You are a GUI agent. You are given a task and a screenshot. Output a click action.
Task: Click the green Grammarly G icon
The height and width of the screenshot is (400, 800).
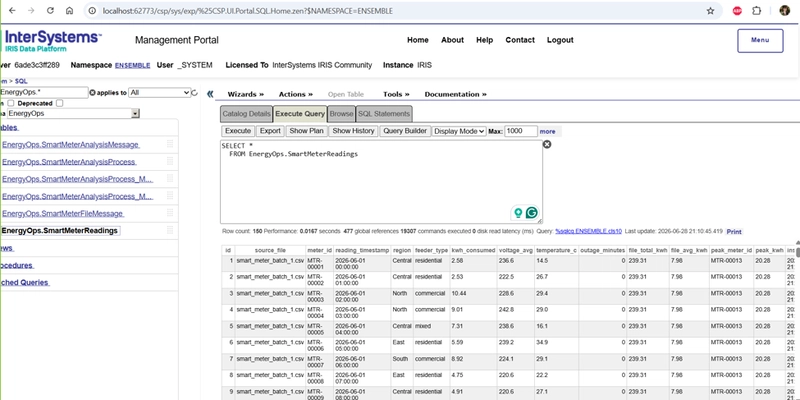coord(532,213)
